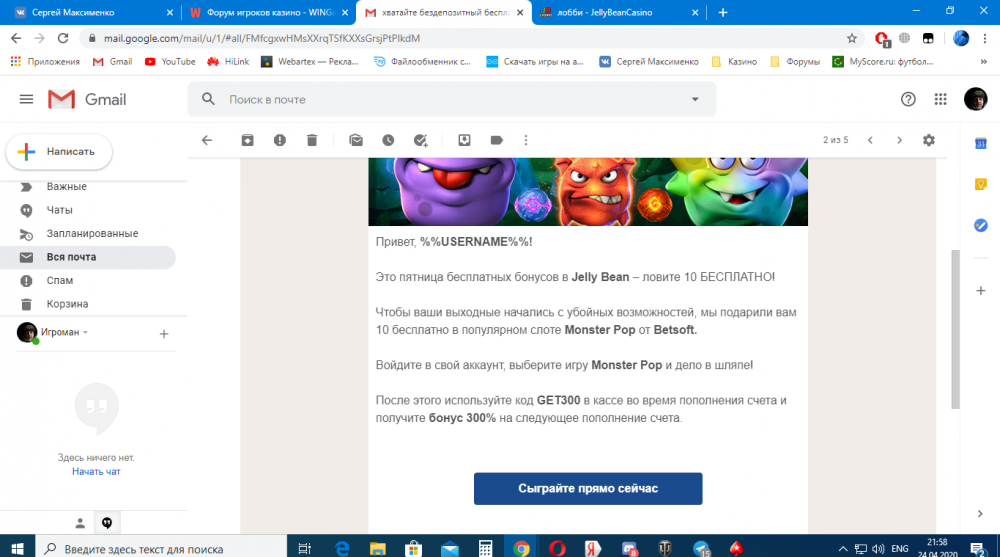Open the YouTube bookmark
Image resolution: width=1000 pixels, height=557 pixels.
[170, 62]
